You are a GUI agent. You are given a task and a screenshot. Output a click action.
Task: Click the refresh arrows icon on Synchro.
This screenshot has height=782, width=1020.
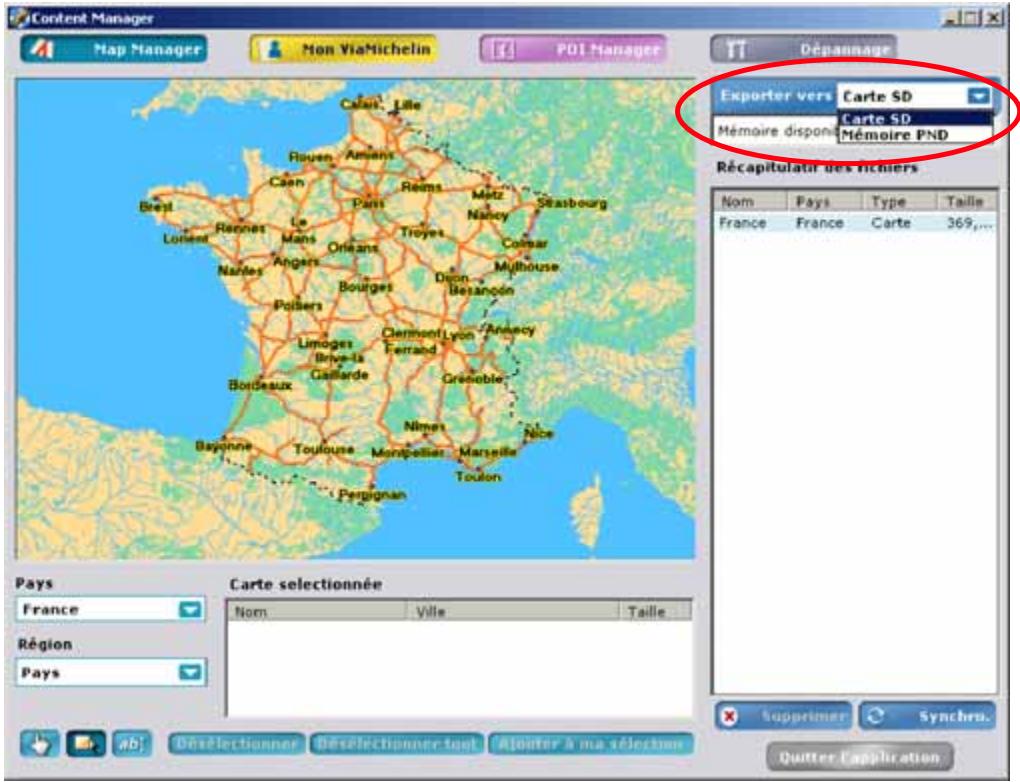coord(875,716)
